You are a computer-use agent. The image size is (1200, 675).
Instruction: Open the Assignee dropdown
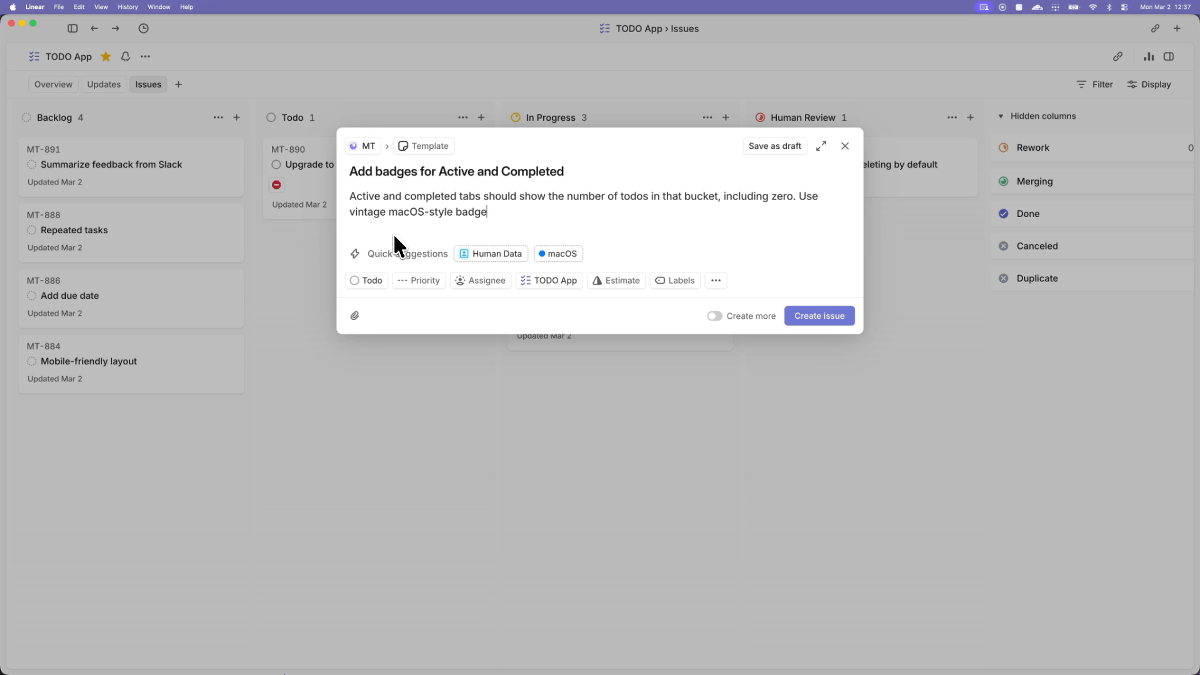point(481,281)
